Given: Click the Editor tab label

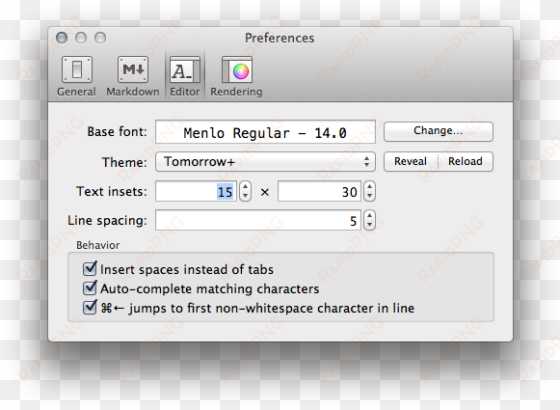Looking at the screenshot, I should coord(185,92).
